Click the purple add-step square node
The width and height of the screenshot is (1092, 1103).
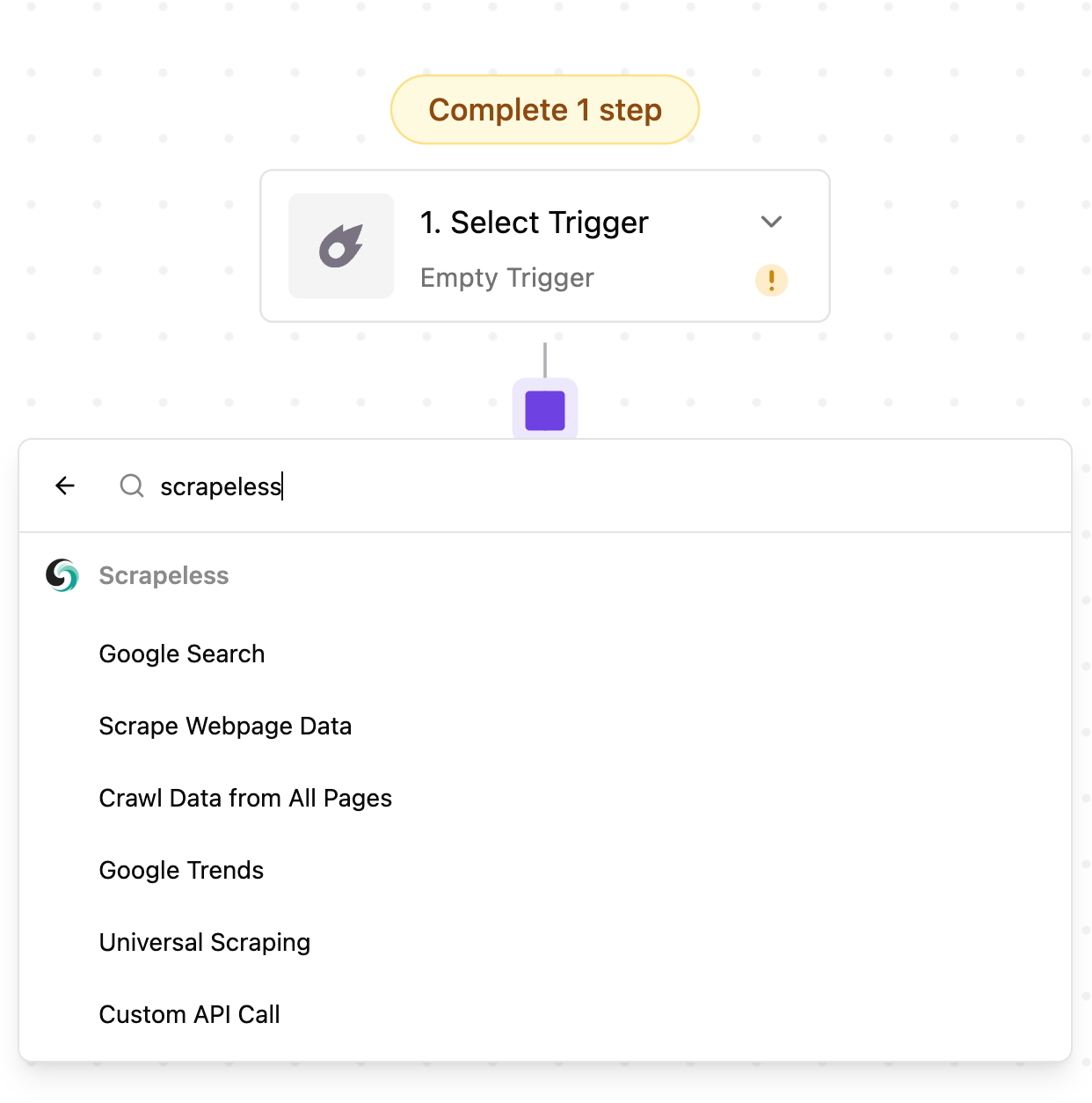point(545,411)
